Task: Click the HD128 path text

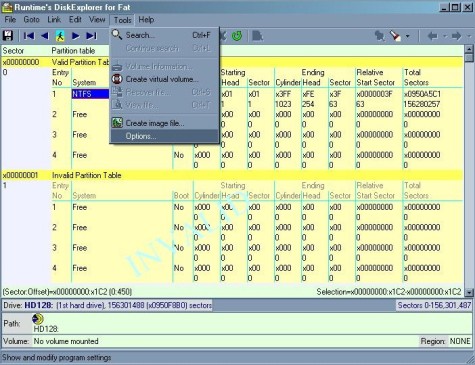Action: (46, 329)
